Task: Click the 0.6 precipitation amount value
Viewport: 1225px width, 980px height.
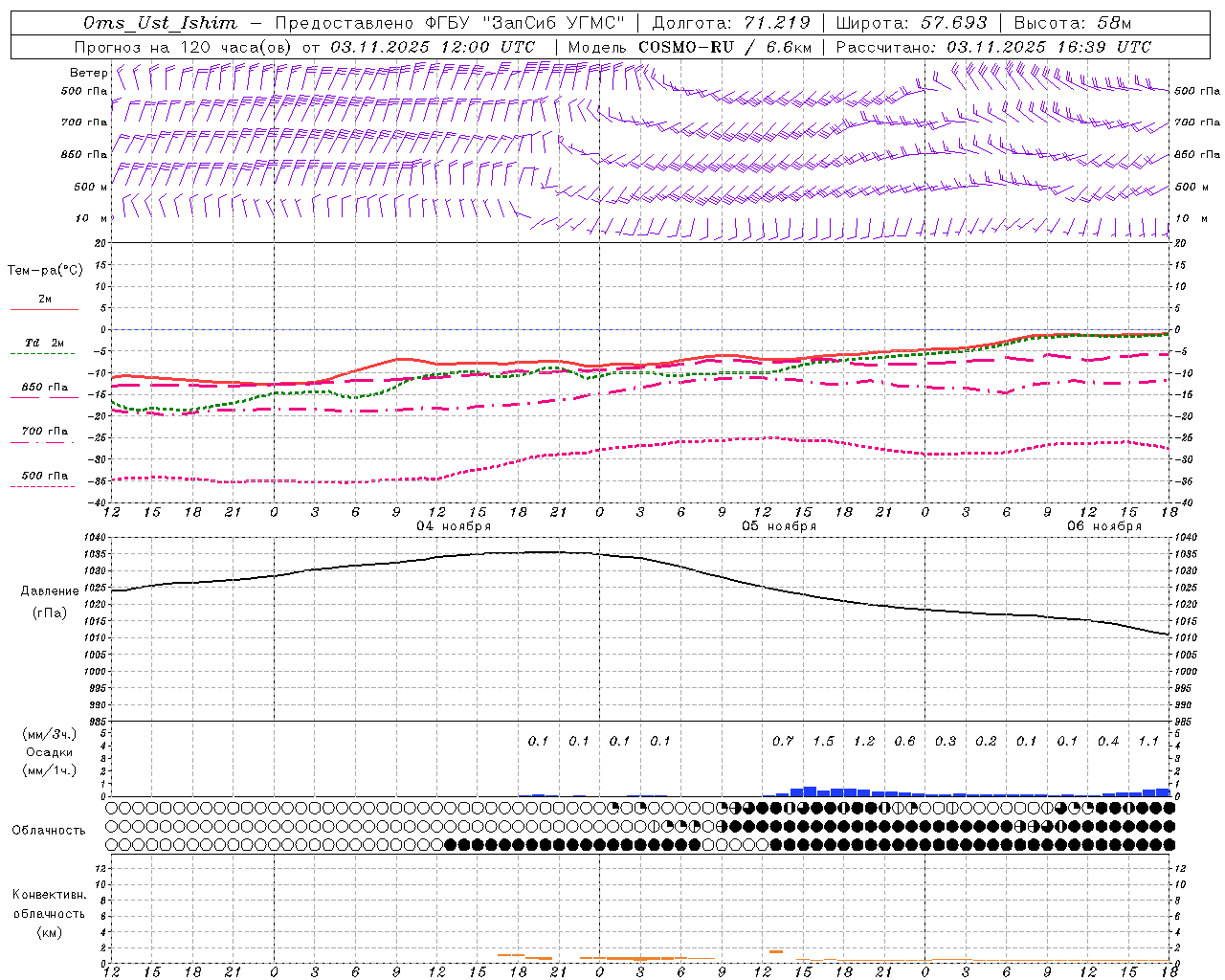Action: coord(904,741)
